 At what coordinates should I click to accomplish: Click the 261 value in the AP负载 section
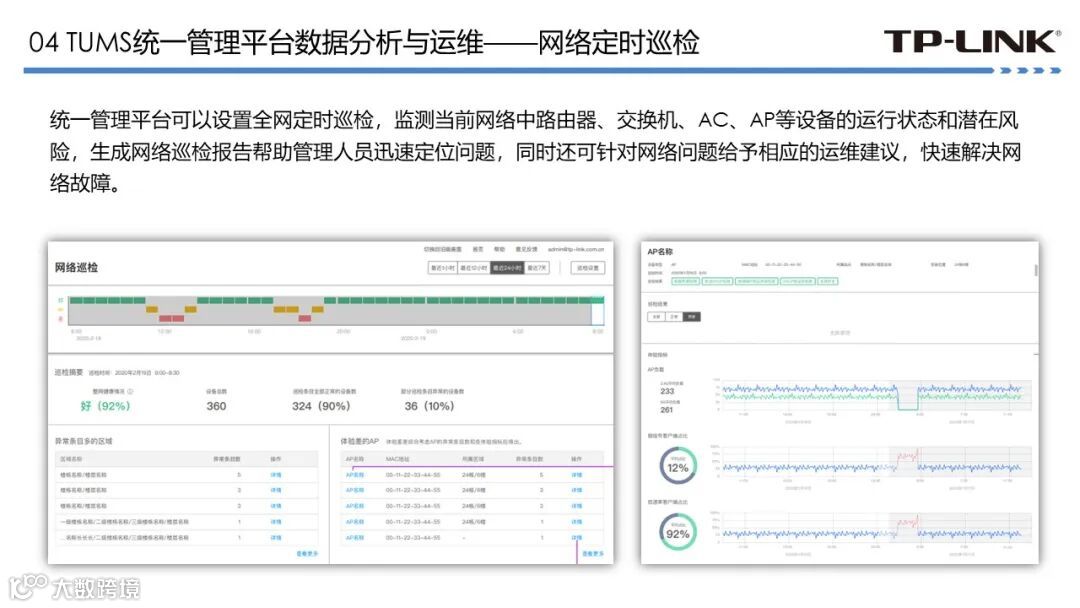click(x=667, y=410)
